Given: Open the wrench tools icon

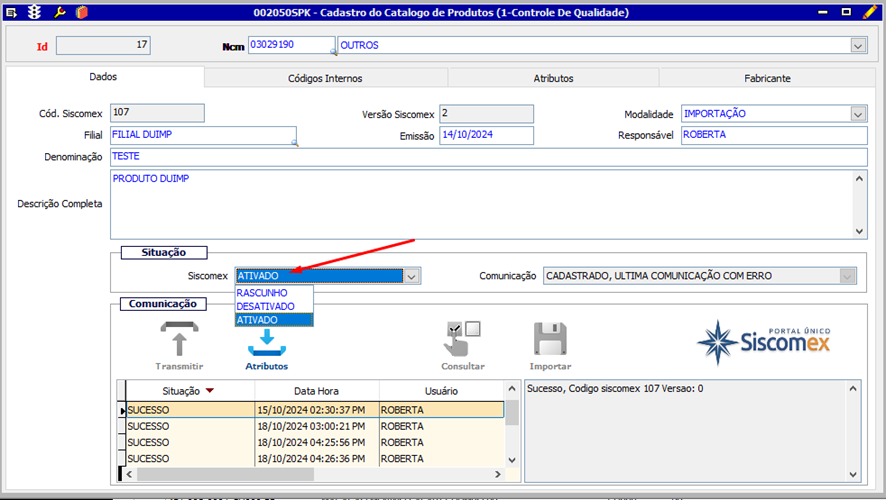Looking at the screenshot, I should (x=59, y=12).
